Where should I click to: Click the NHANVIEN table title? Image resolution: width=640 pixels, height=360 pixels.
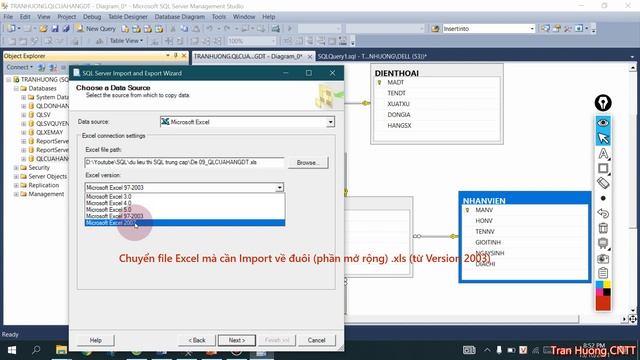click(484, 200)
